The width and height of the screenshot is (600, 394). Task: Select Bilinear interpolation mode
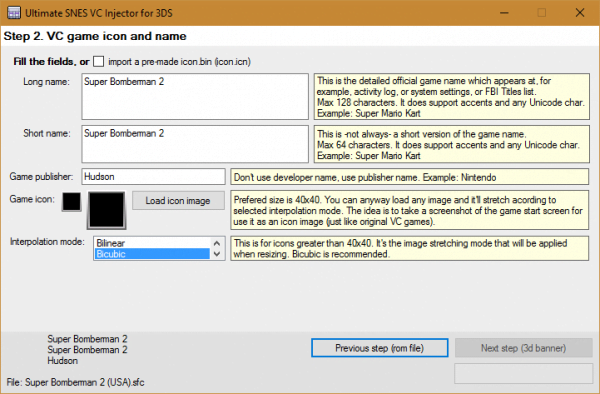[152, 243]
